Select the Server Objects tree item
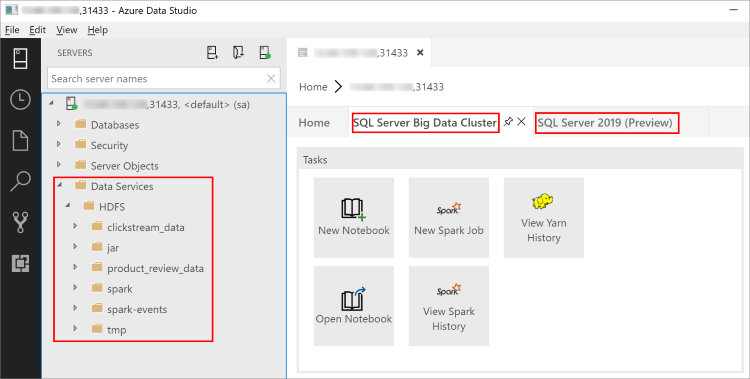Viewport: 750px width, 379px height. (124, 166)
